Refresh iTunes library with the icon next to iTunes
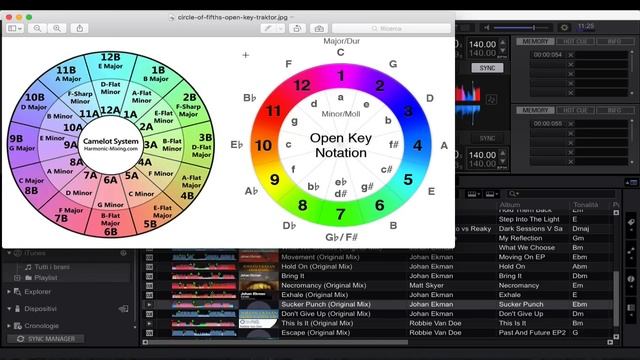This screenshot has height=360, width=640. 123,253
